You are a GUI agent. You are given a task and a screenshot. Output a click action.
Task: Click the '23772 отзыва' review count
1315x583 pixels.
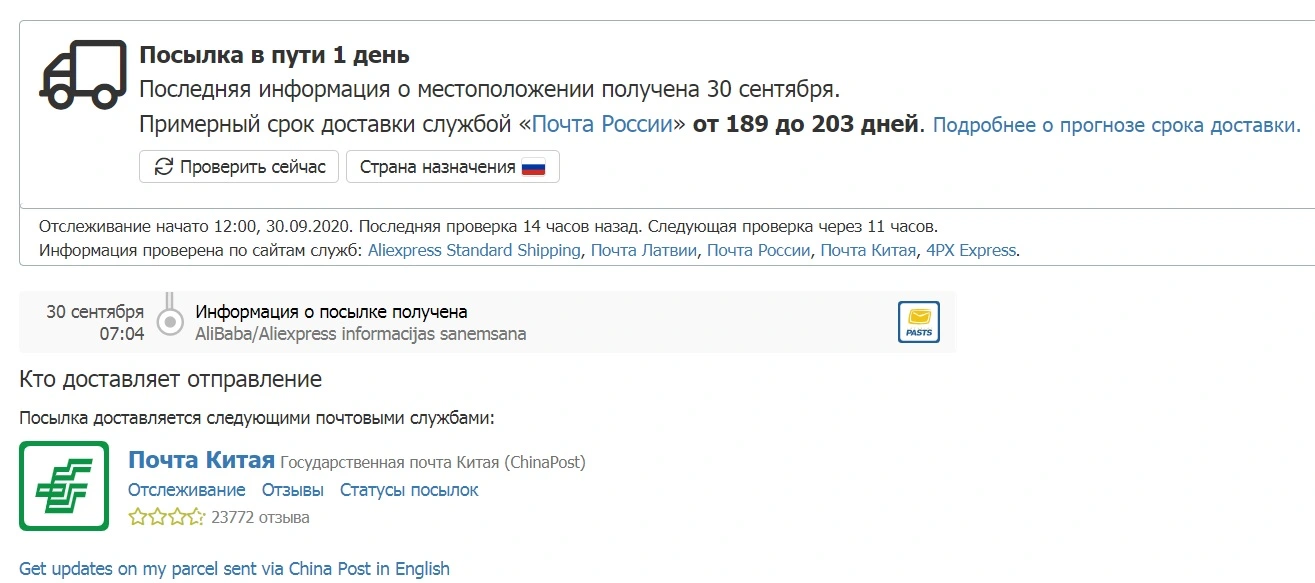pos(261,517)
